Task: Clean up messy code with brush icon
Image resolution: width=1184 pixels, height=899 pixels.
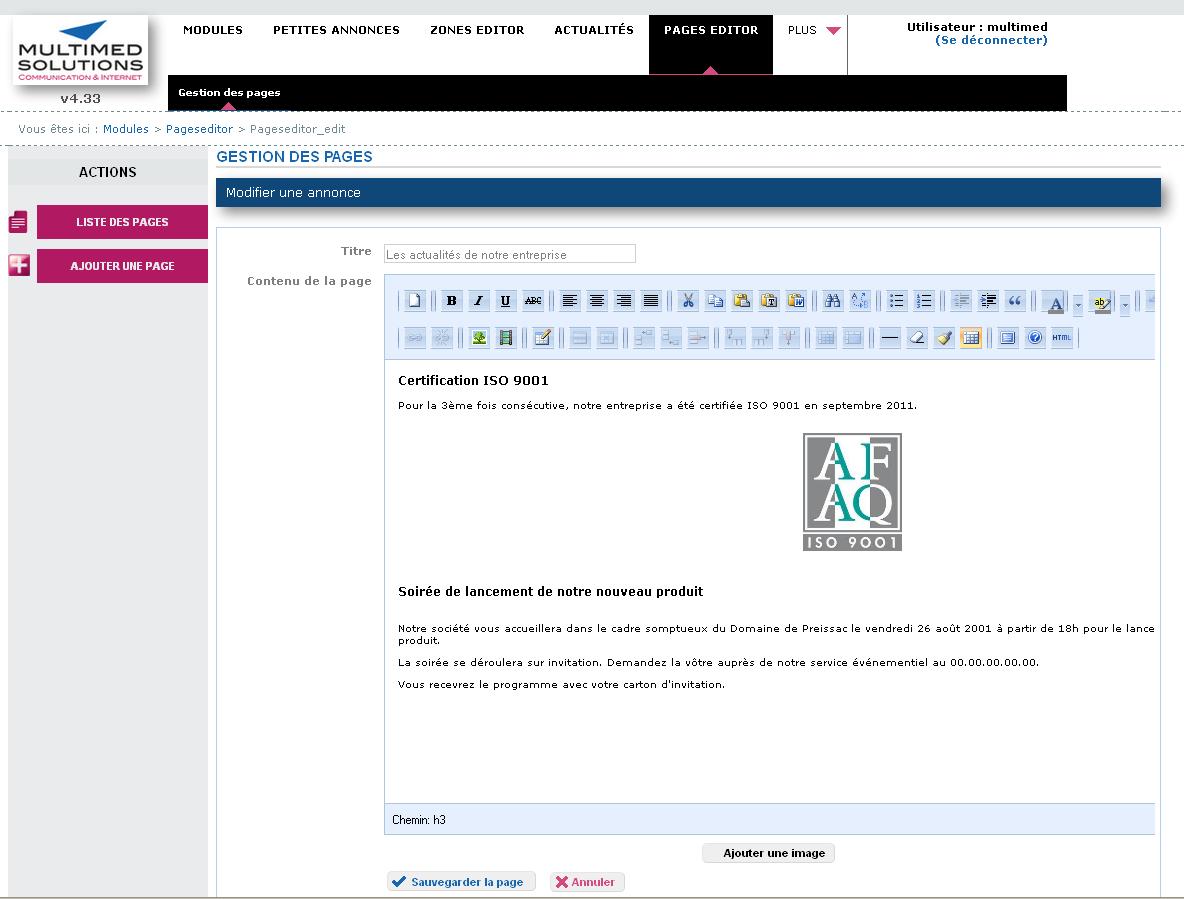Action: (x=945, y=337)
